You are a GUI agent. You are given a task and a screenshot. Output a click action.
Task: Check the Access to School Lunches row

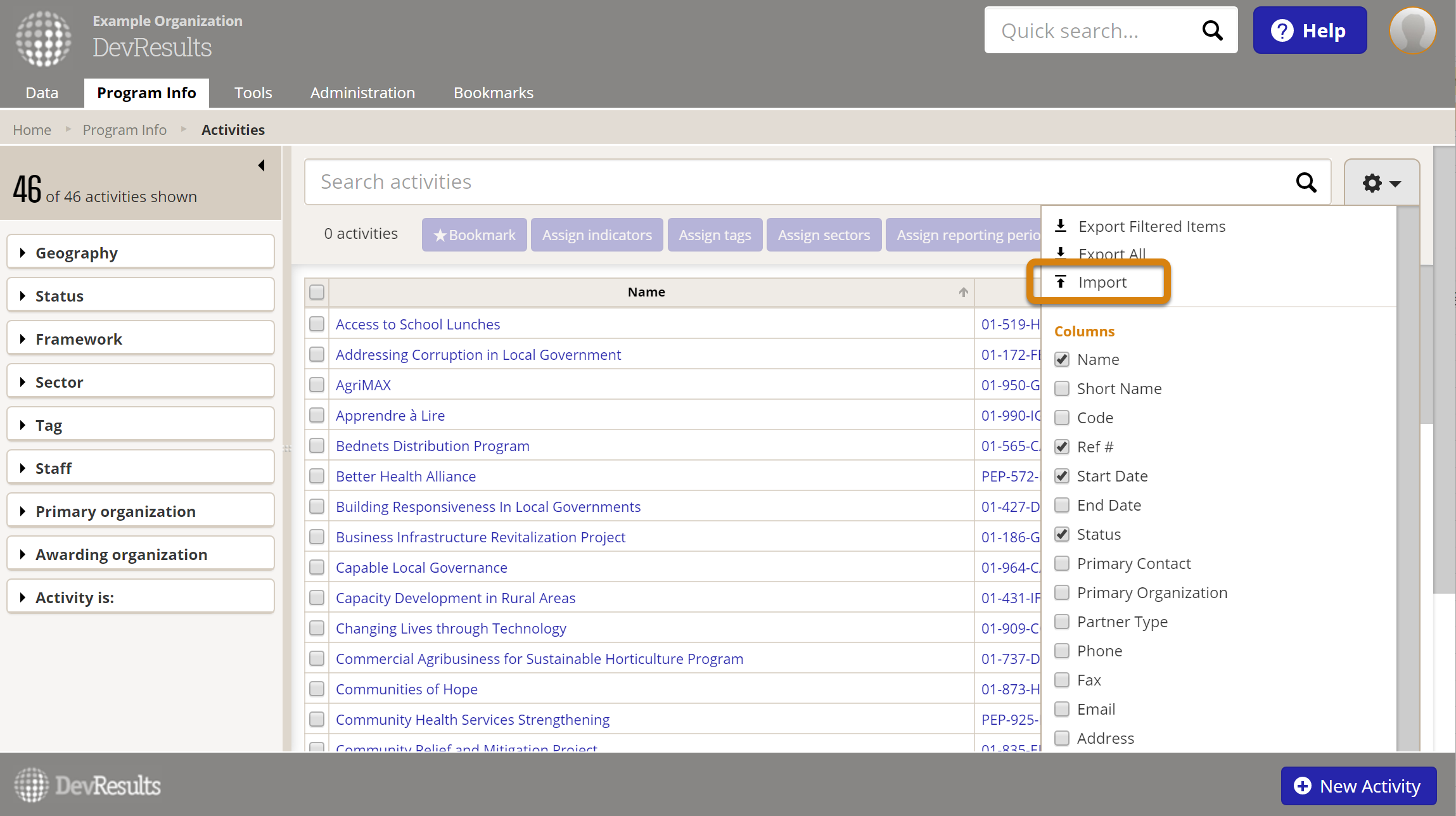point(317,324)
